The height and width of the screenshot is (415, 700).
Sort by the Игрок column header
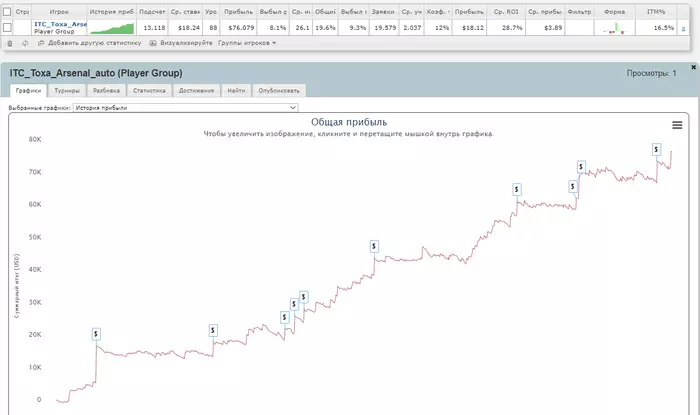(x=59, y=12)
